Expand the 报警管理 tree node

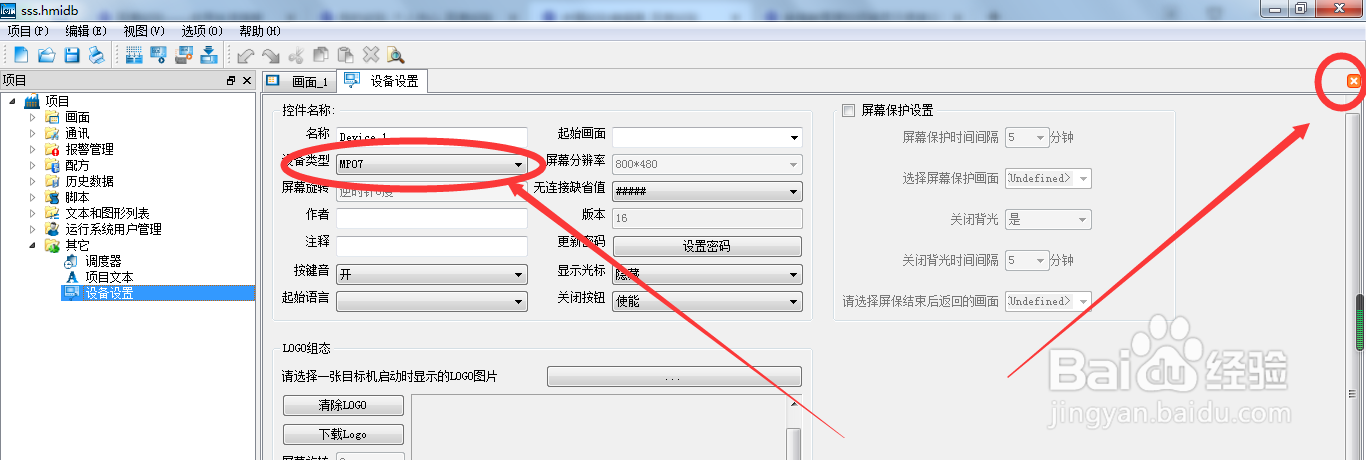(x=33, y=149)
